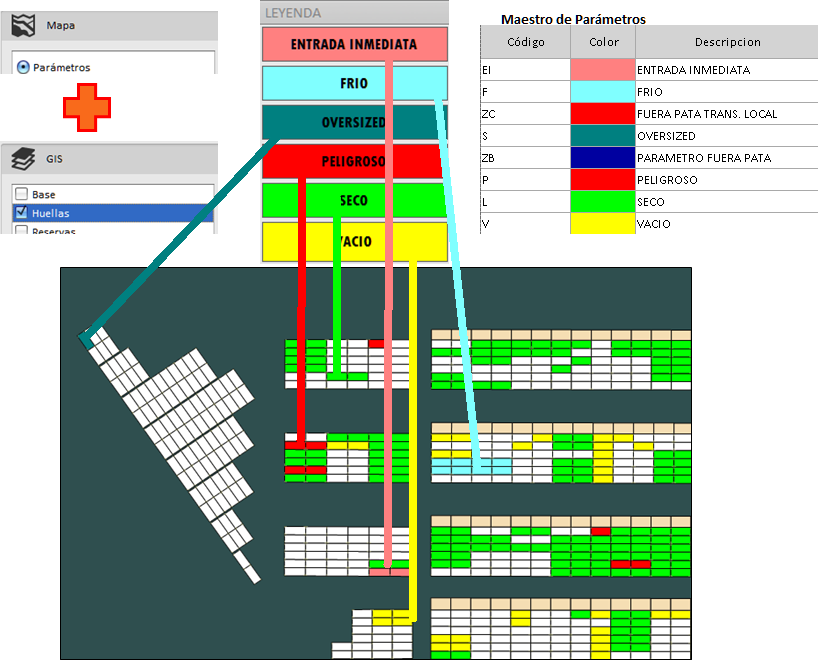The width and height of the screenshot is (818, 660).
Task: Click the orange plus cross icon
Action: 87,106
